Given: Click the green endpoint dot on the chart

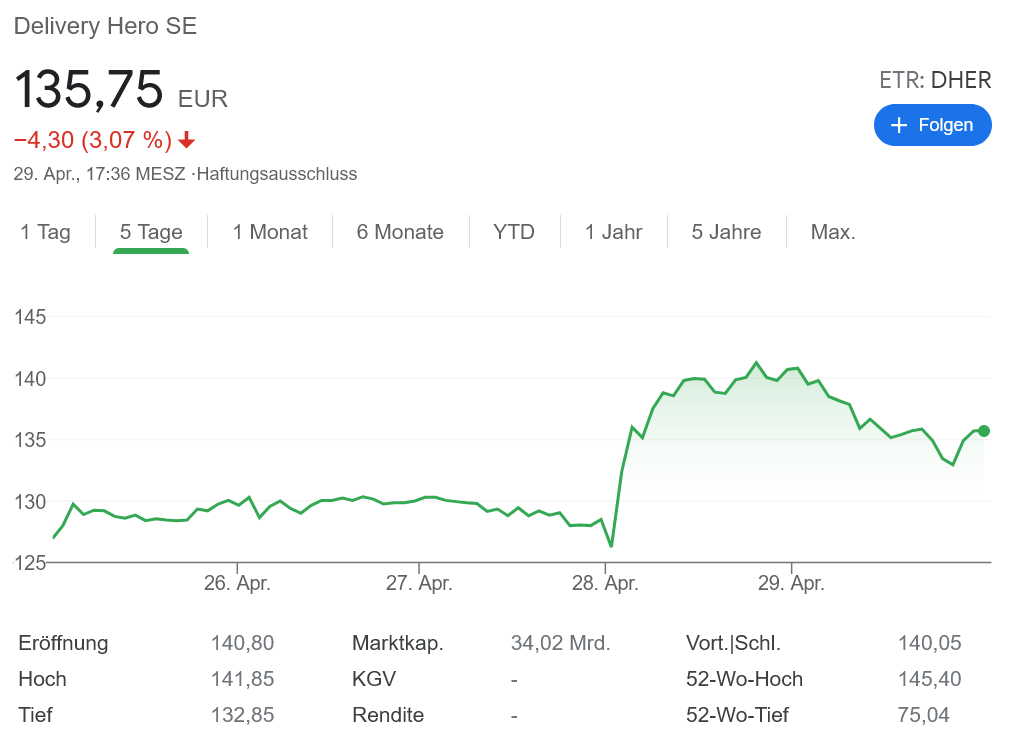Looking at the screenshot, I should (984, 431).
